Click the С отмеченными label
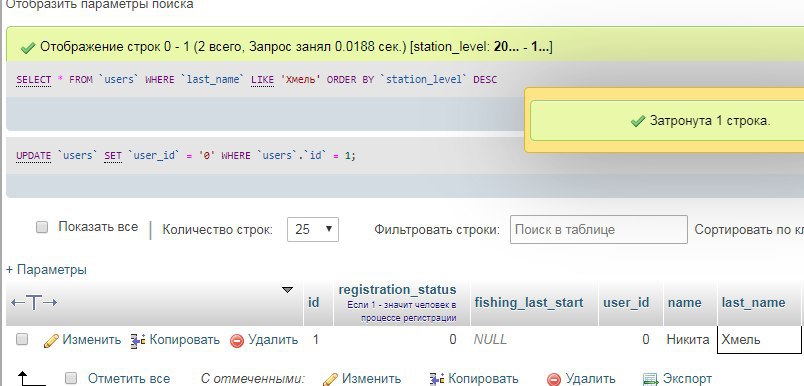Image resolution: width=804 pixels, height=386 pixels. tap(253, 379)
